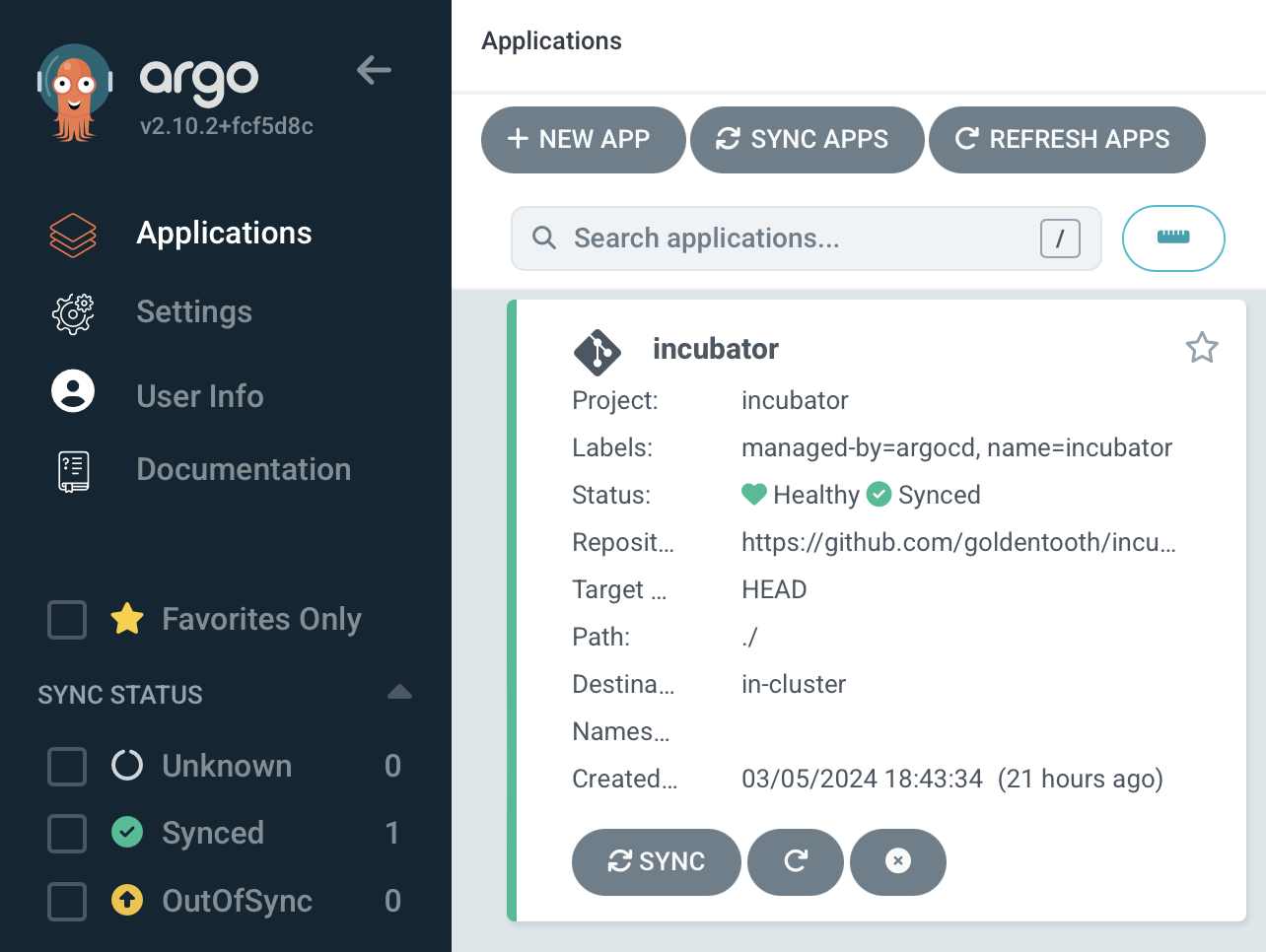
Task: Collapse the SYNC STATUS filter section
Action: click(399, 692)
